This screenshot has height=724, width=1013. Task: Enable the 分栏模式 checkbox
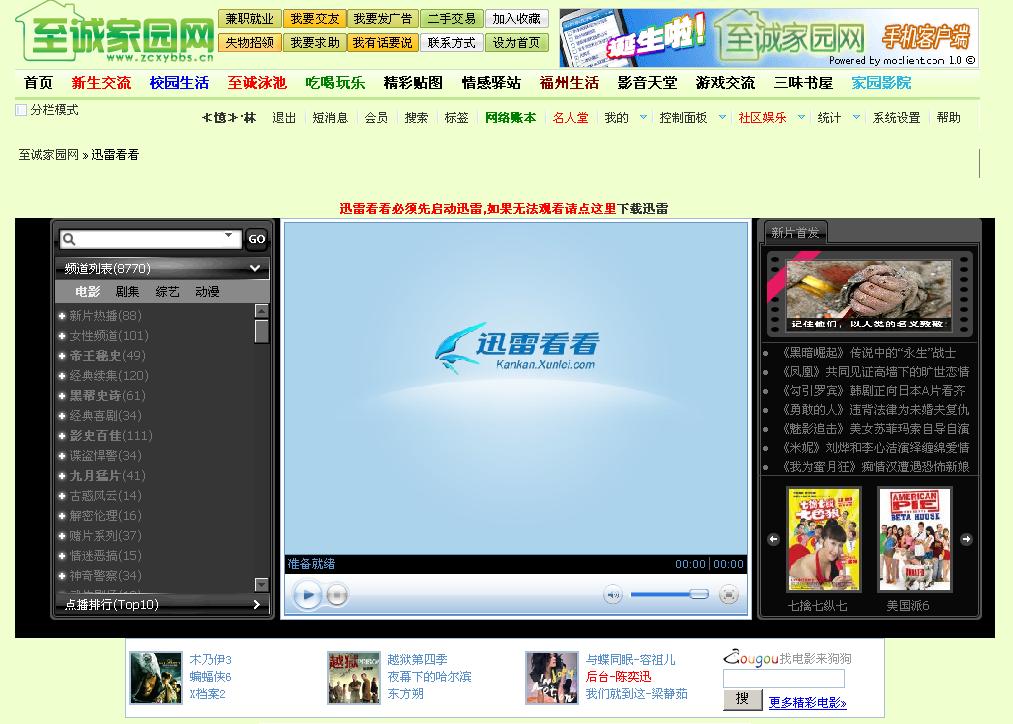point(21,110)
